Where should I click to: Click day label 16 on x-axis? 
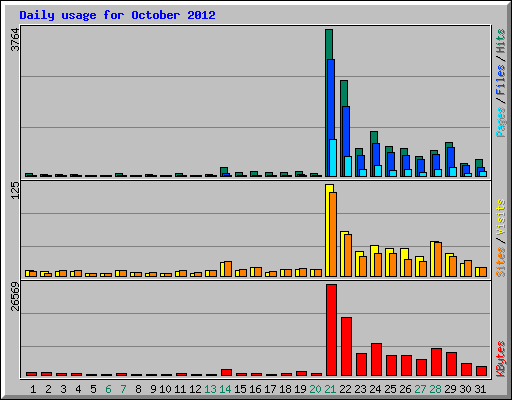[255, 389]
